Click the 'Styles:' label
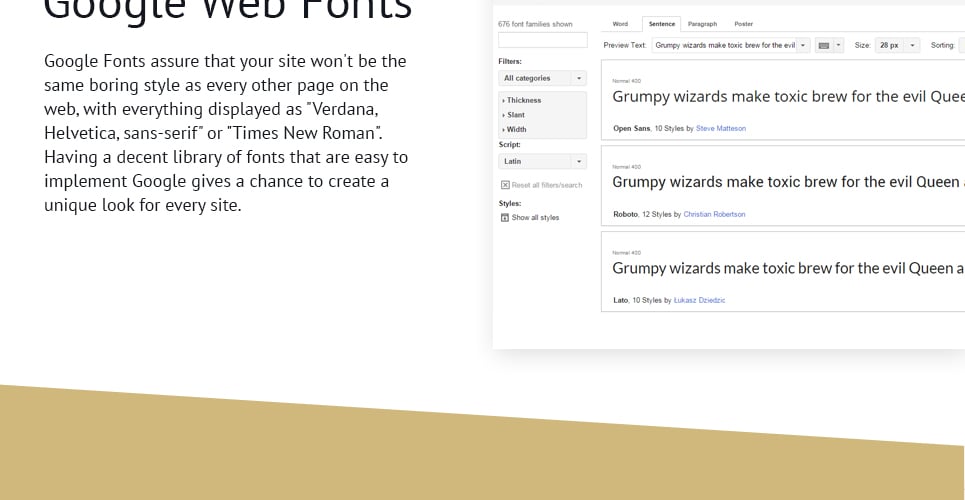965x500 pixels. click(x=510, y=203)
